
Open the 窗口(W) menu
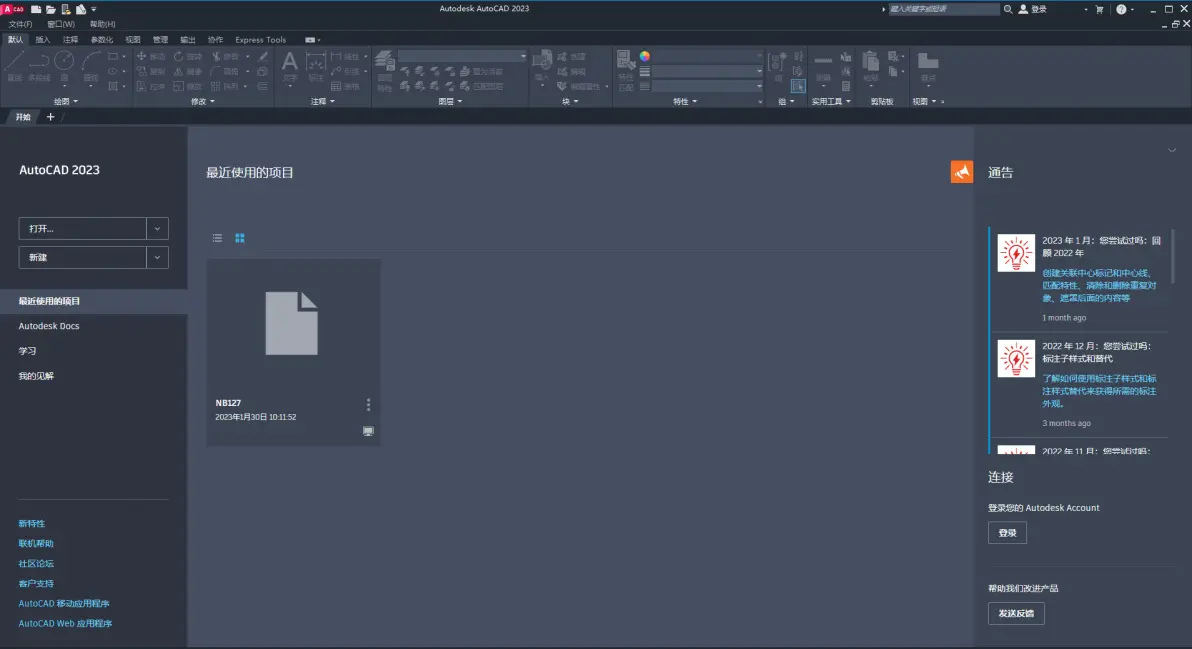click(x=61, y=24)
